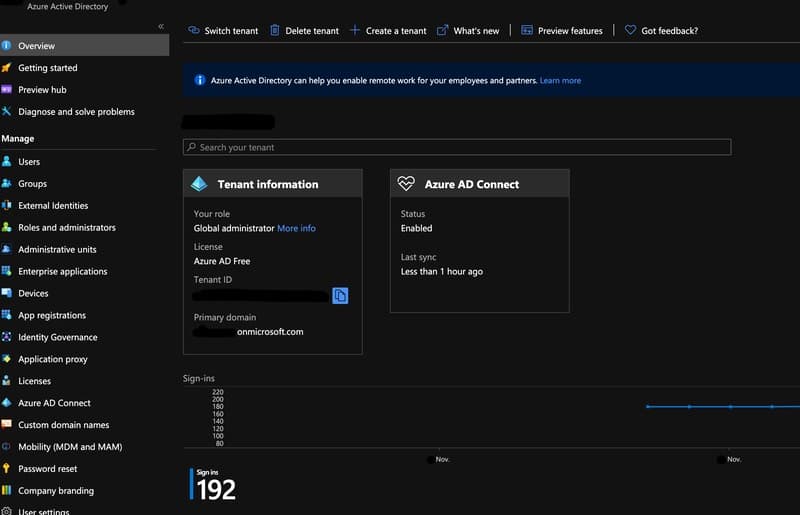800x515 pixels.
Task: Click the Custom domain names icon
Action: coord(6,424)
